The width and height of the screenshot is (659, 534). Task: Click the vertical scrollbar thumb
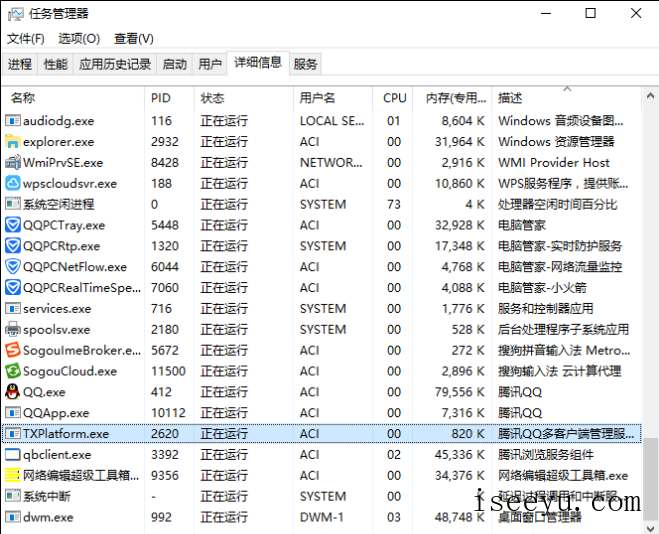click(650, 477)
